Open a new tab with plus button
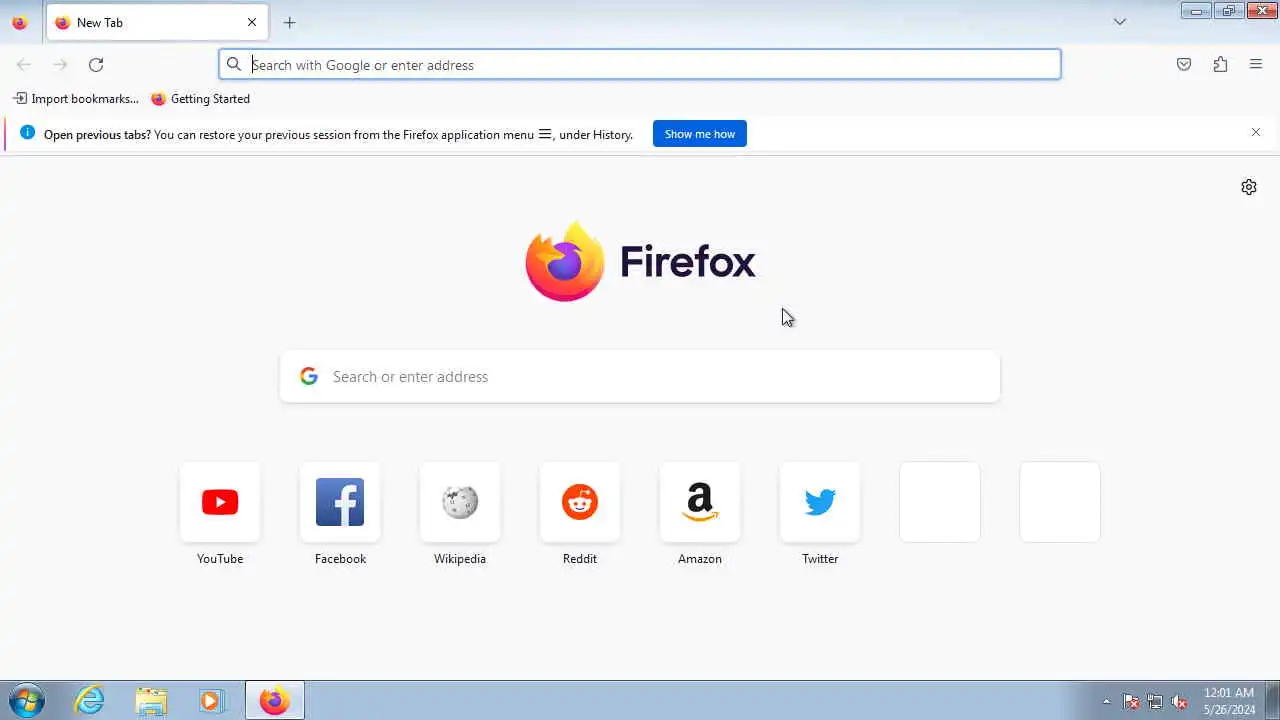The height and width of the screenshot is (720, 1280). [x=289, y=22]
